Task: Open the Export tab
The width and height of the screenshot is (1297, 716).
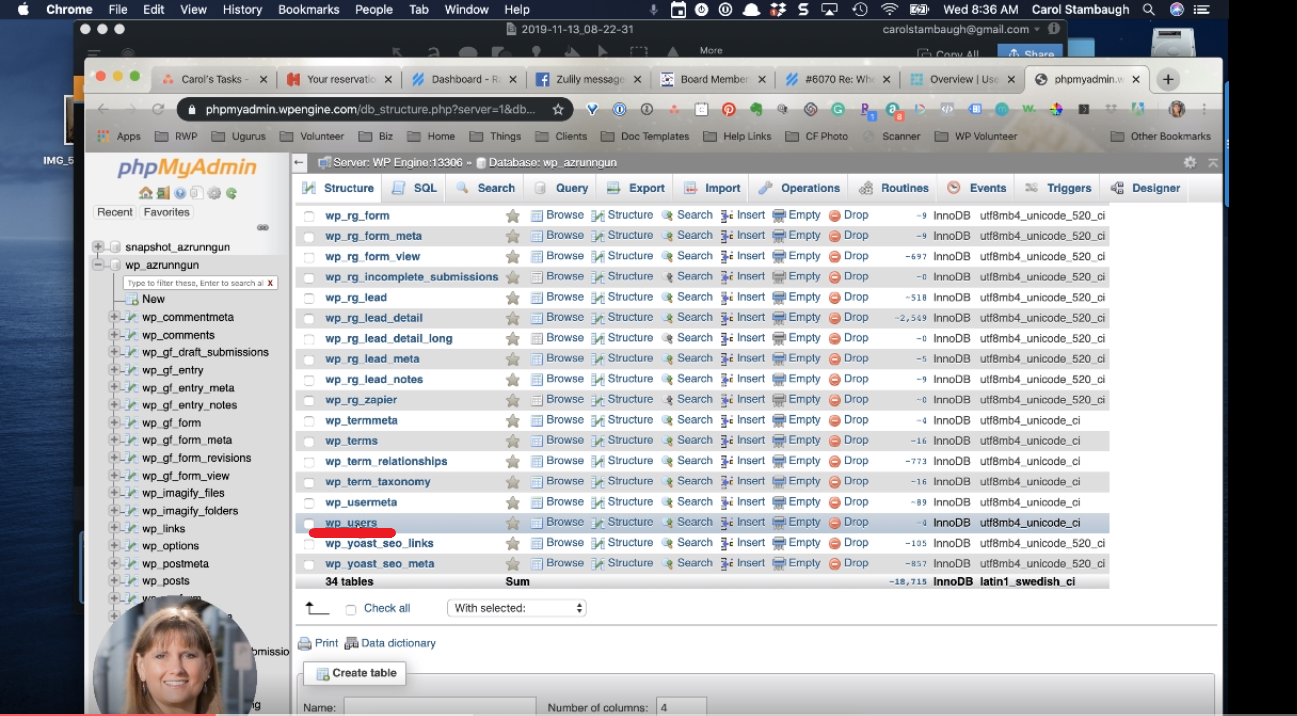Action: 636,188
